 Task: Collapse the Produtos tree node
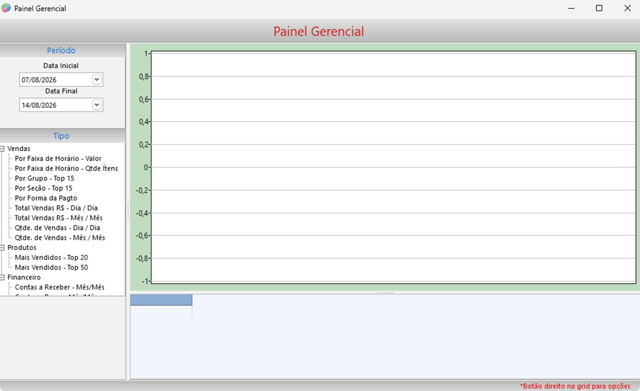[2, 248]
